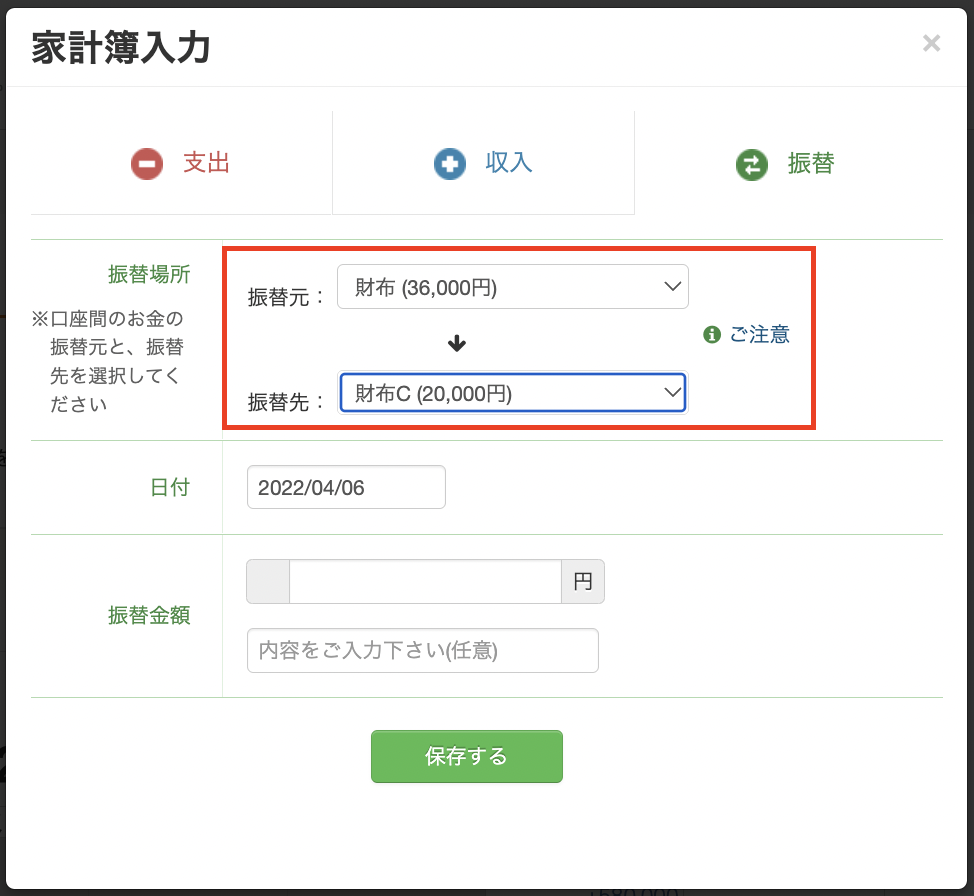Click the 円 currency label addon
974x896 pixels.
point(583,582)
